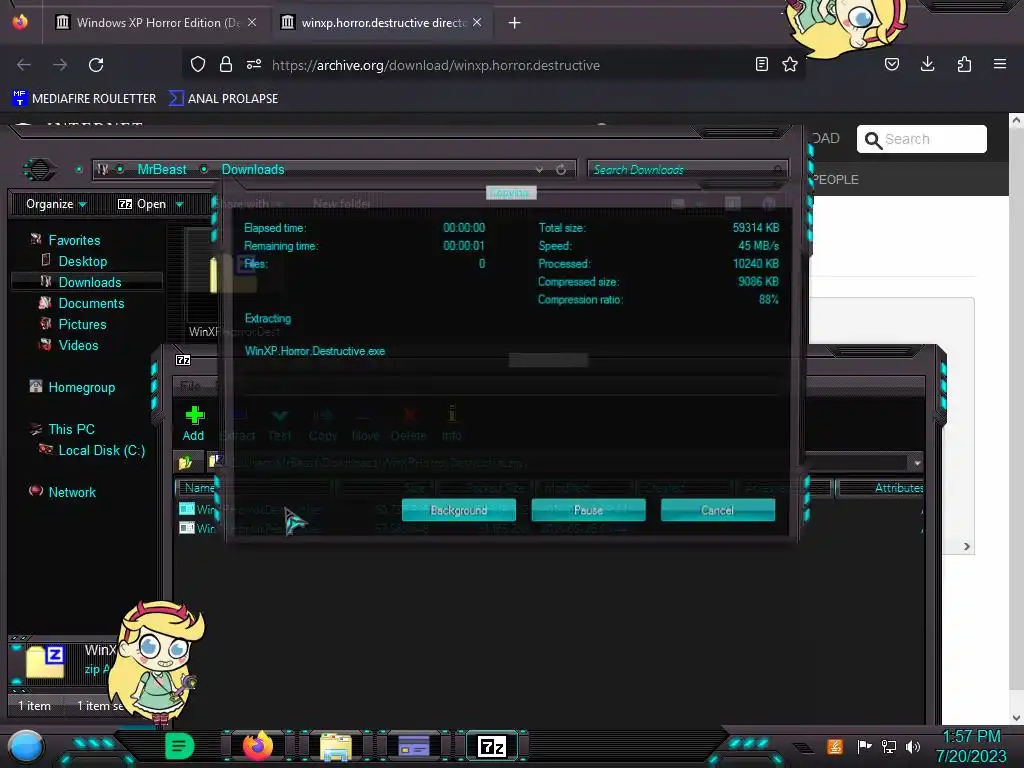Go back with the Firefox back arrow

24,65
